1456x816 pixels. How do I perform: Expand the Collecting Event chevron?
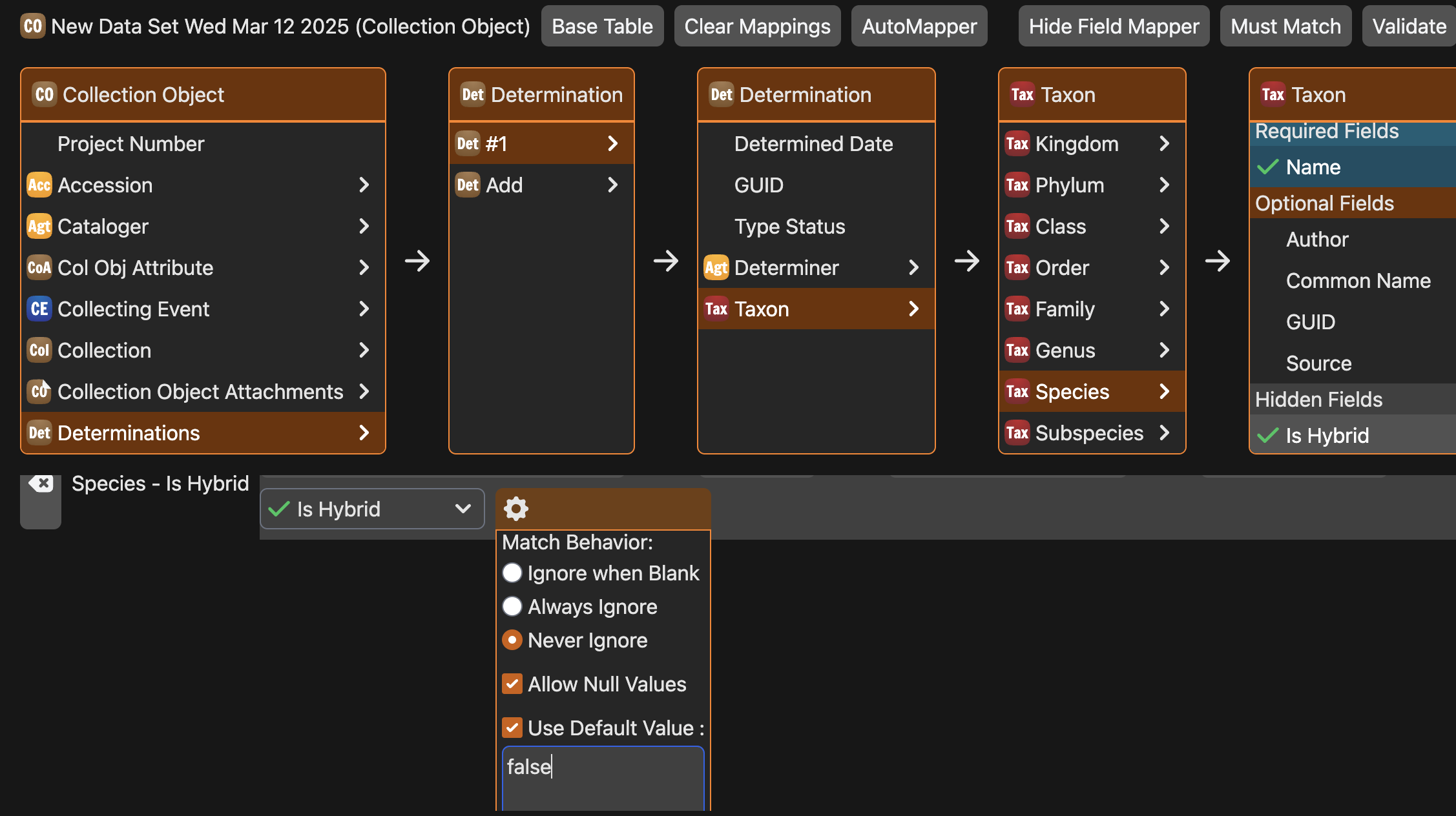coord(364,309)
